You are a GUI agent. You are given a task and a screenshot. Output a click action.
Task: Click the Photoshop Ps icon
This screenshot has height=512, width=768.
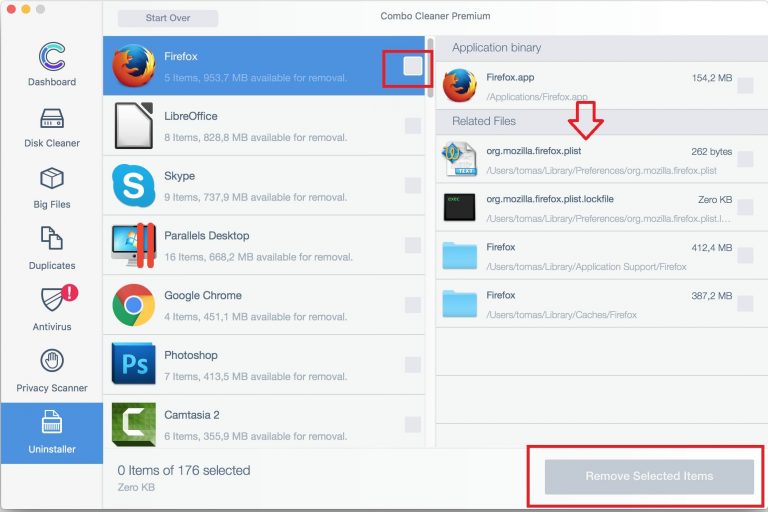pyautogui.click(x=134, y=364)
